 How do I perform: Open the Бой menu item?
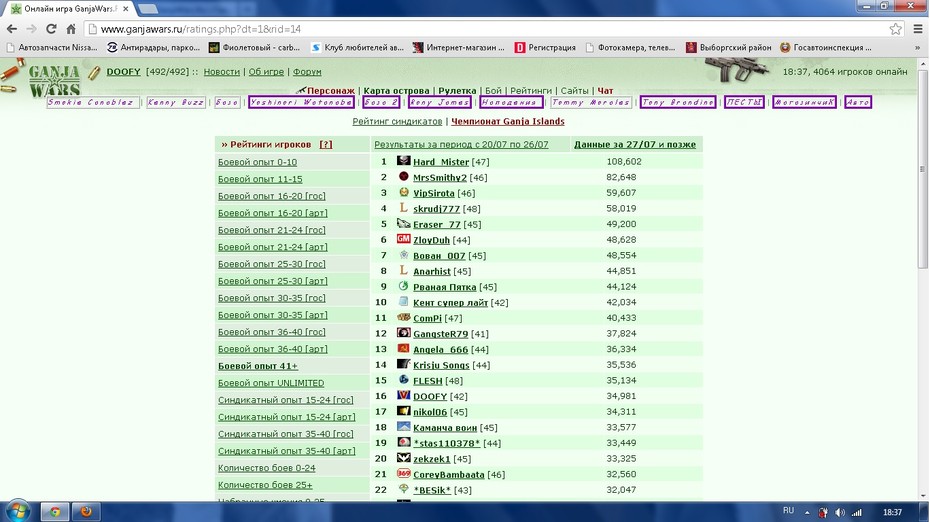493,91
